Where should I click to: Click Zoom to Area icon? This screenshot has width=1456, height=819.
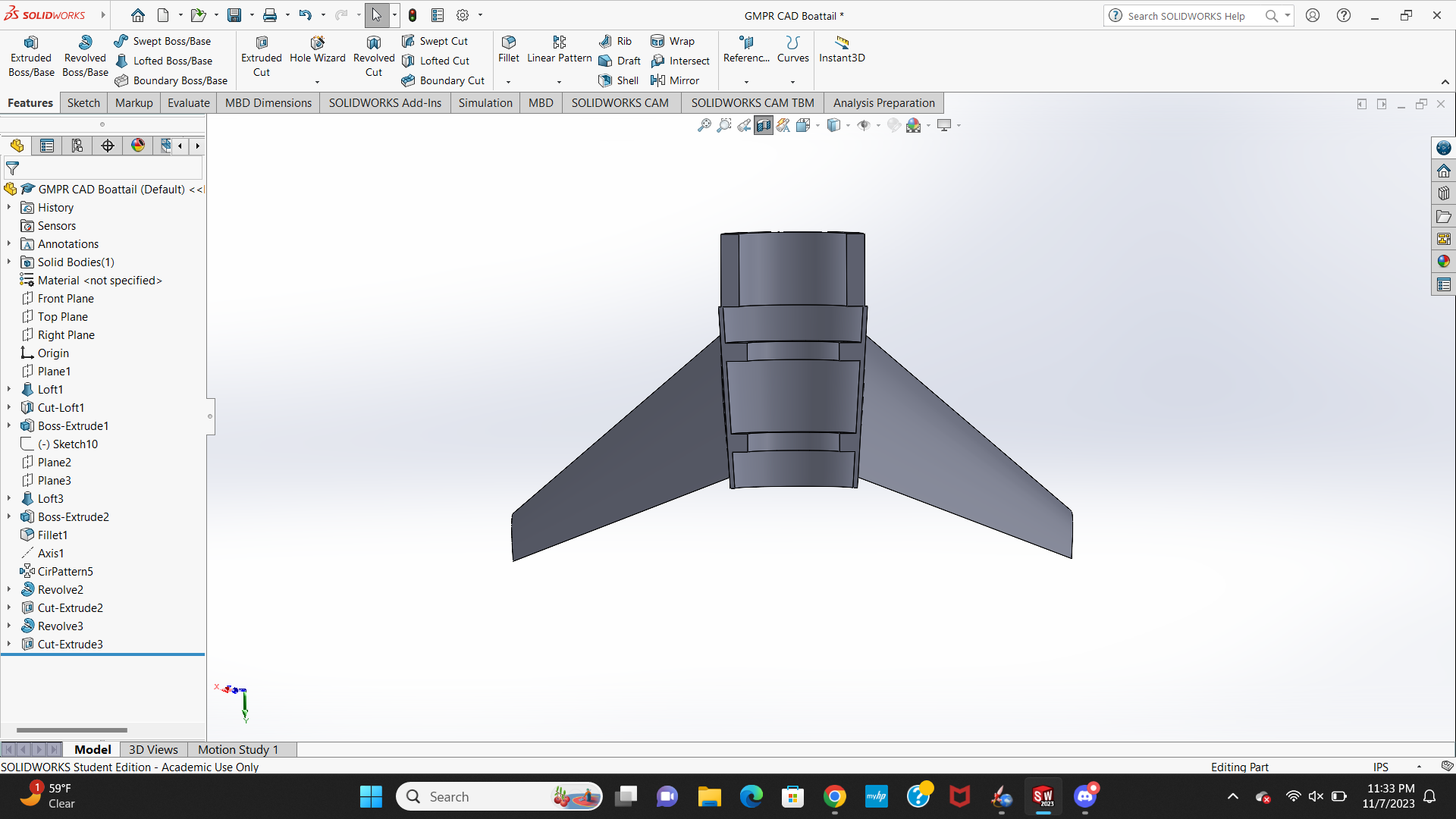point(724,125)
